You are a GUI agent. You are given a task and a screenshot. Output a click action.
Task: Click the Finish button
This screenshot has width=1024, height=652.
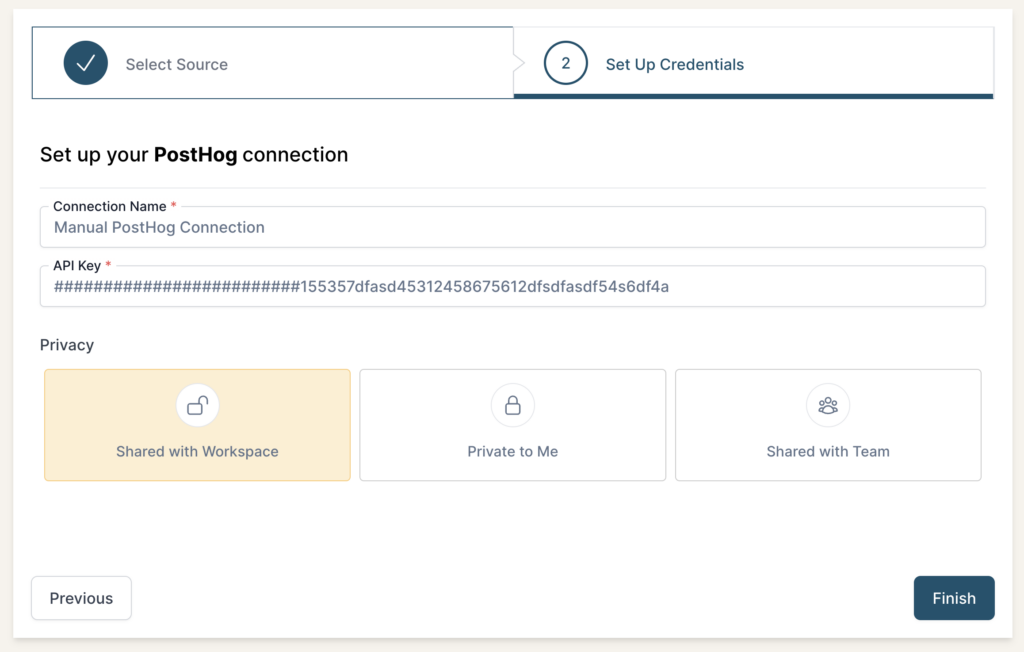[x=953, y=598]
